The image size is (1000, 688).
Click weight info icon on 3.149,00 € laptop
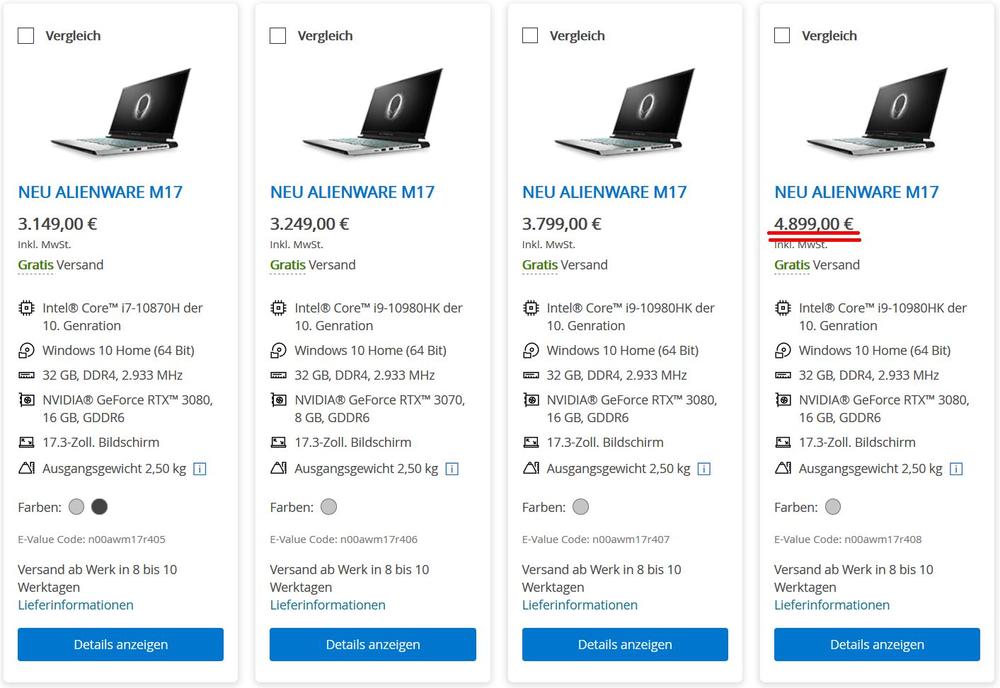coord(199,468)
